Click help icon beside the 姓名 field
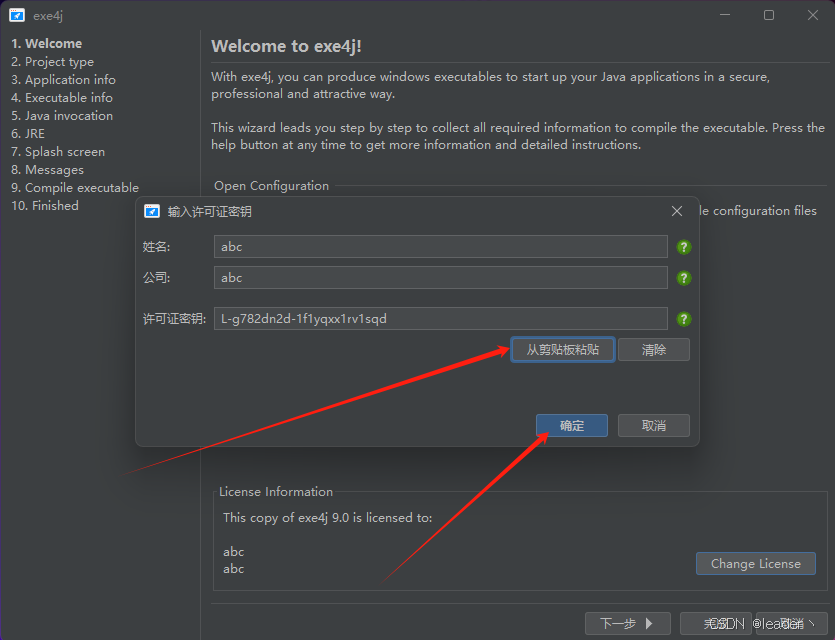Viewport: 835px width, 640px height. [x=684, y=247]
